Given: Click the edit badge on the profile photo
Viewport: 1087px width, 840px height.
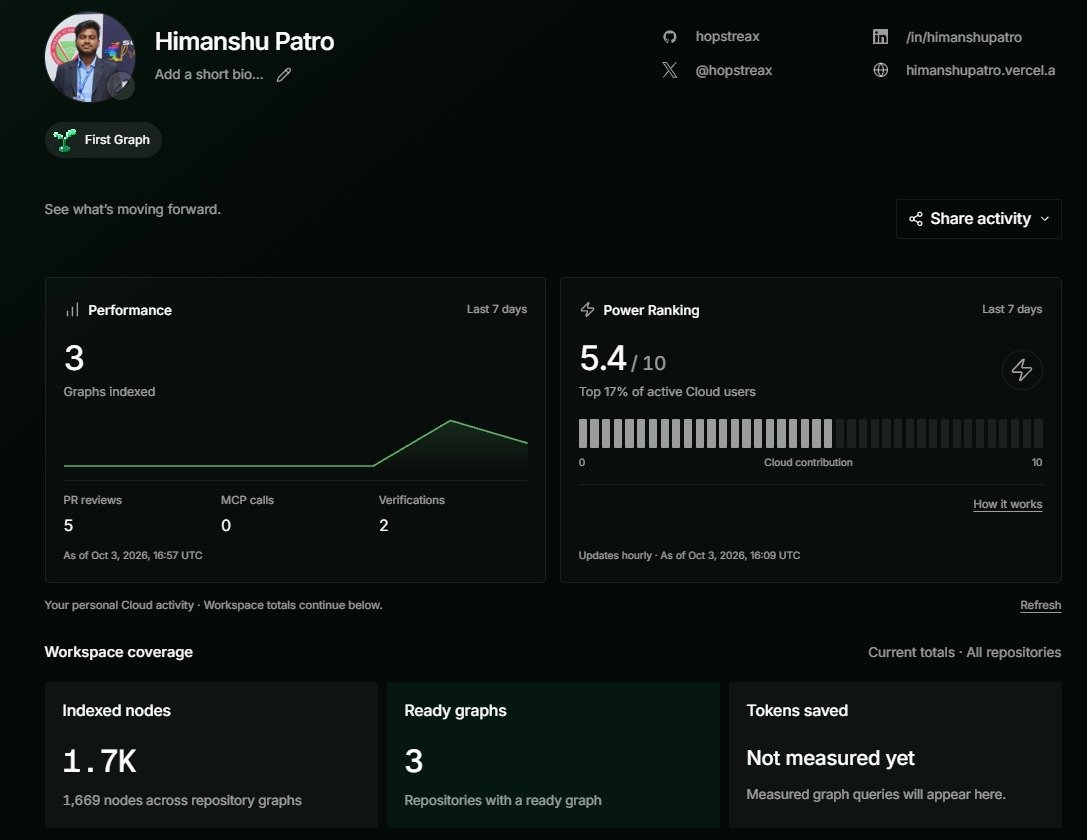Looking at the screenshot, I should [x=121, y=86].
